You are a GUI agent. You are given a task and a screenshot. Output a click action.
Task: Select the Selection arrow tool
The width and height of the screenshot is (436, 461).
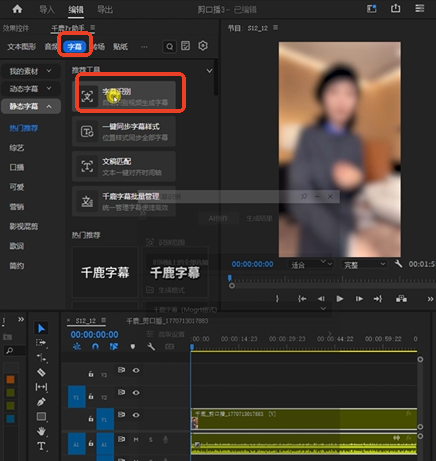[41, 328]
